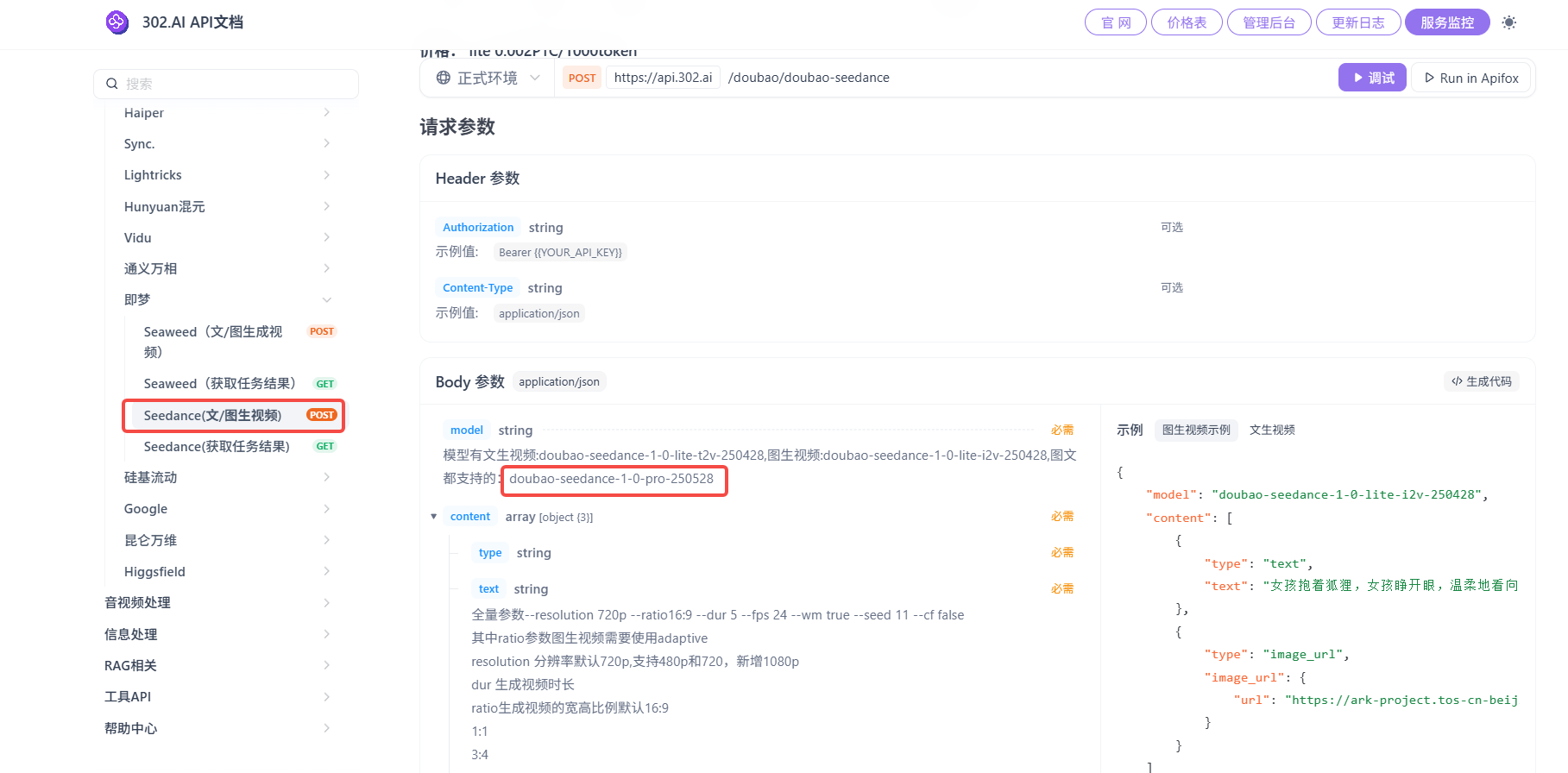Click the Content-Type parameter name
The width and height of the screenshot is (1568, 773).
point(477,288)
